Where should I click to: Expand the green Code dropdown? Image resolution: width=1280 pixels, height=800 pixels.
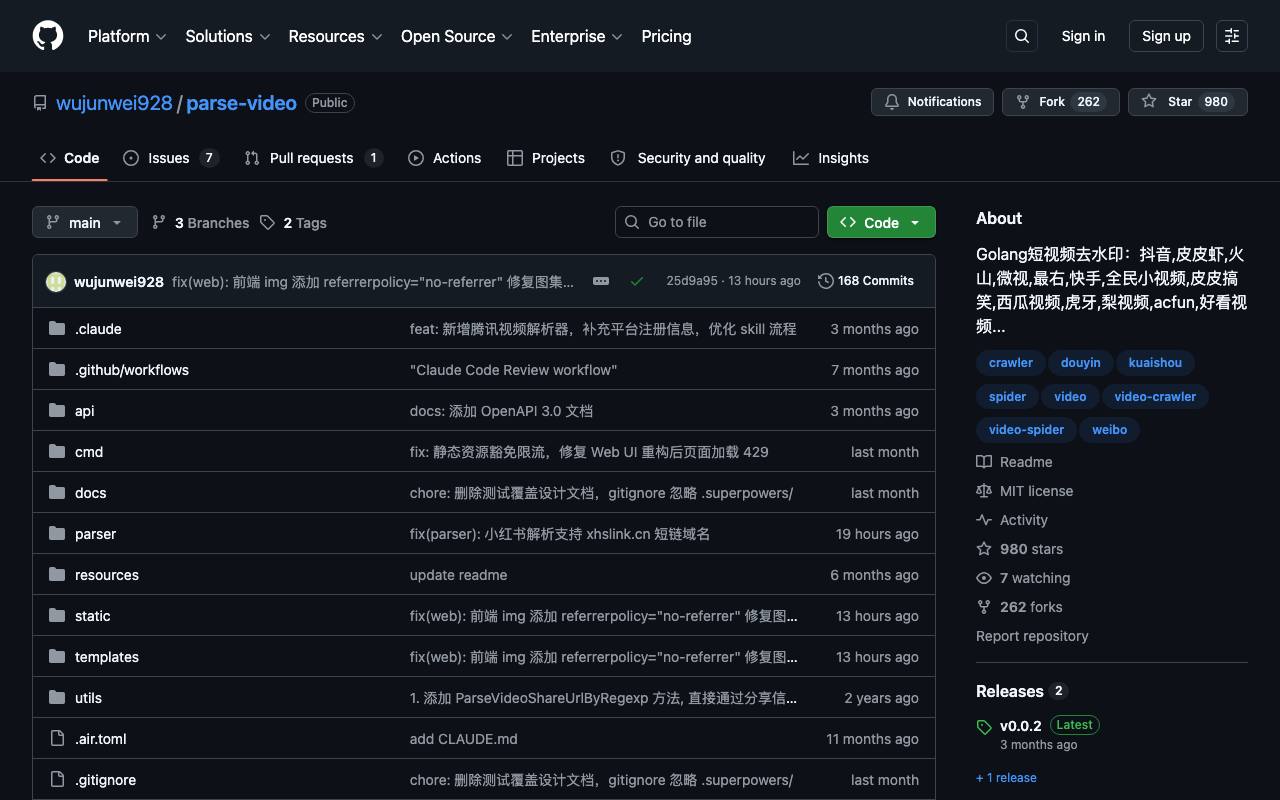pyautogui.click(x=881, y=222)
